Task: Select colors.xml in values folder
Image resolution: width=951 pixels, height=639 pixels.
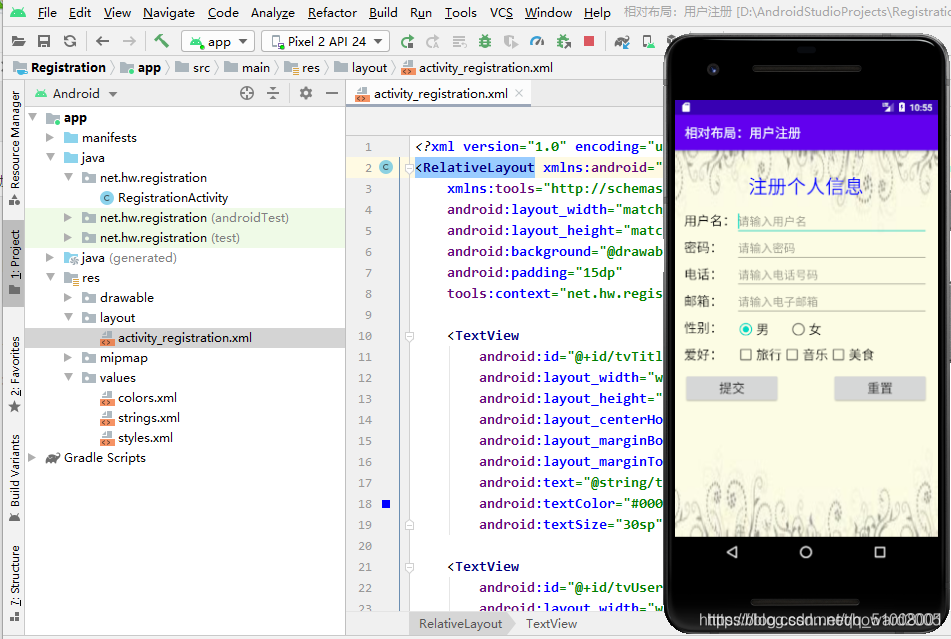Action: (x=147, y=398)
